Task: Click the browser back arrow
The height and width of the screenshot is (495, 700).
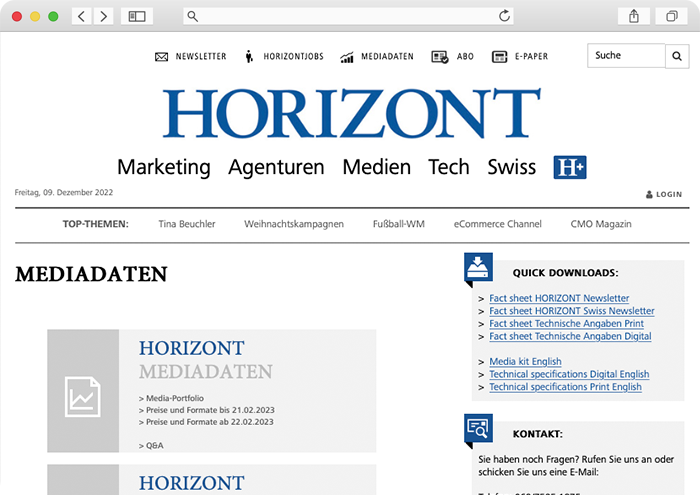Action: pyautogui.click(x=82, y=17)
